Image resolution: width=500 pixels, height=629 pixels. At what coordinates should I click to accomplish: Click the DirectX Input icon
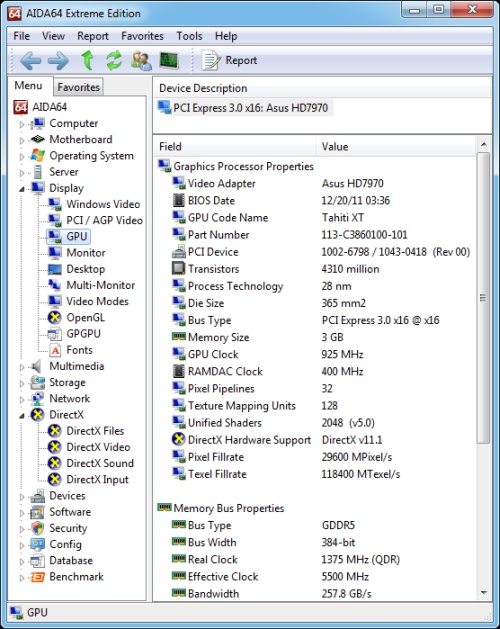55,479
